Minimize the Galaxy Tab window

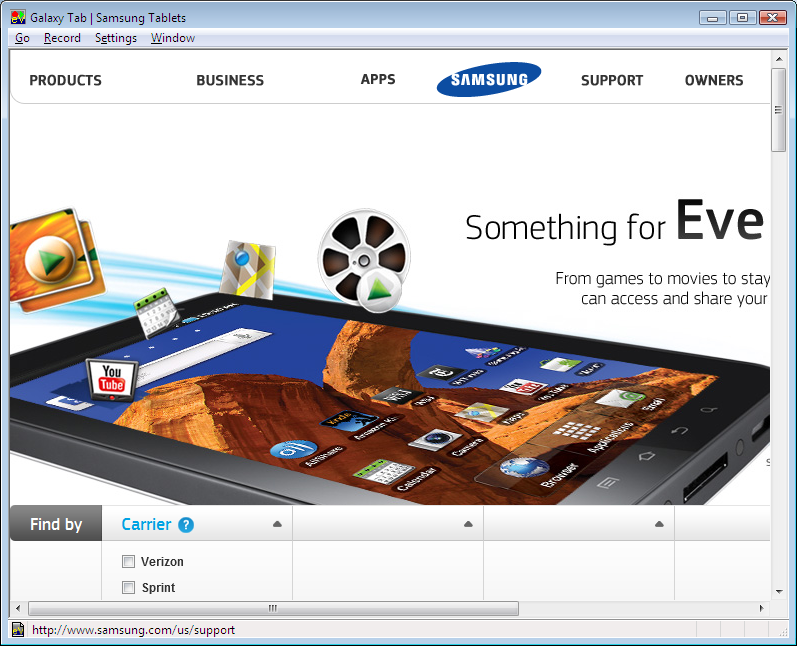coord(713,18)
